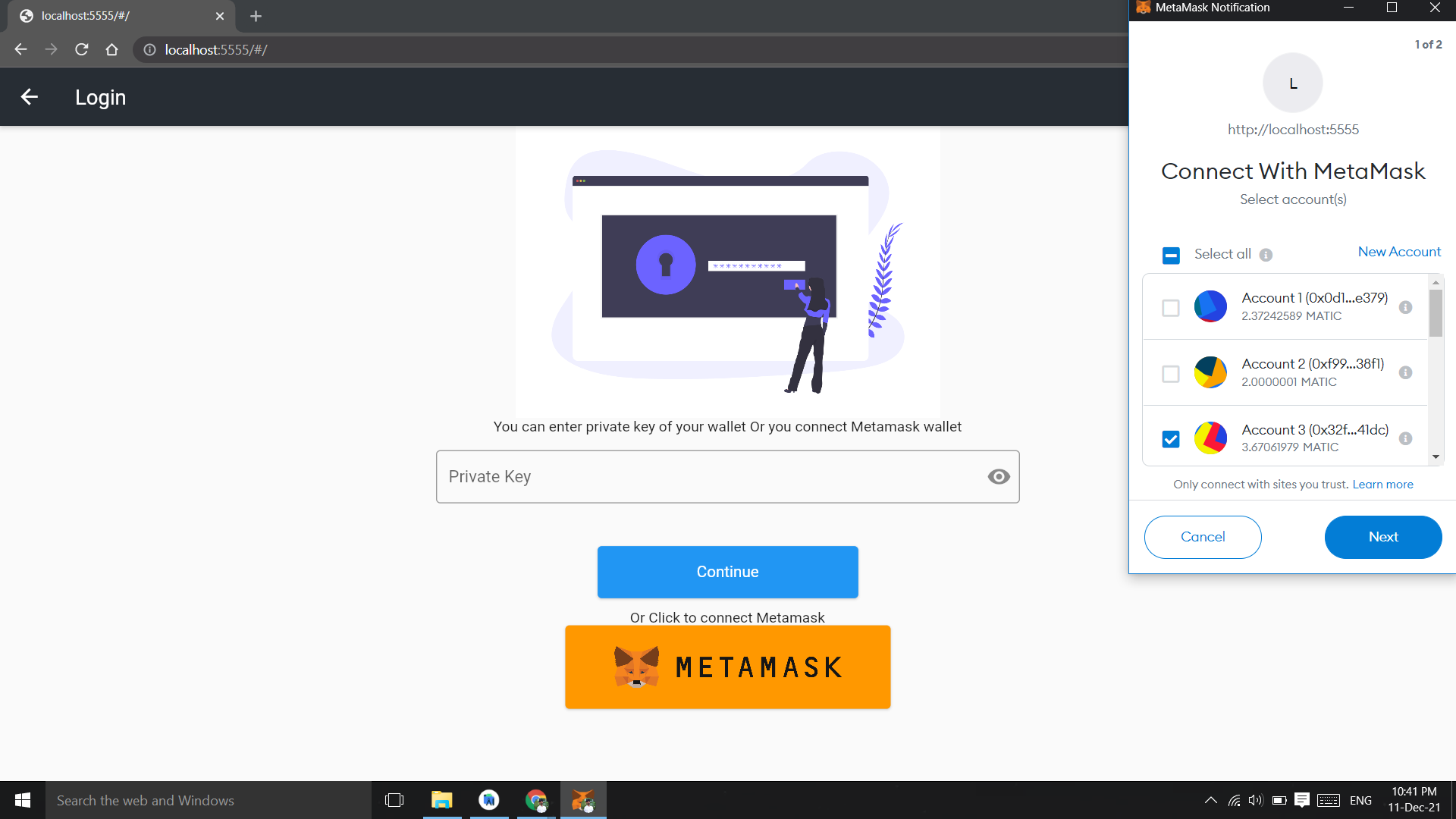
Task: Check the Account 1 checkbox
Action: 1171,308
